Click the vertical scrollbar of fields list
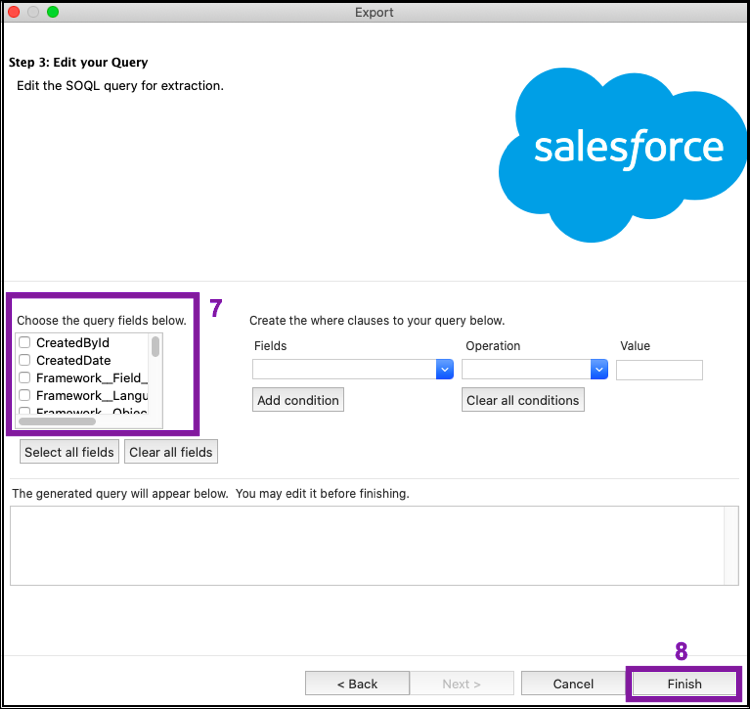Viewport: 750px width, 709px height. [155, 346]
